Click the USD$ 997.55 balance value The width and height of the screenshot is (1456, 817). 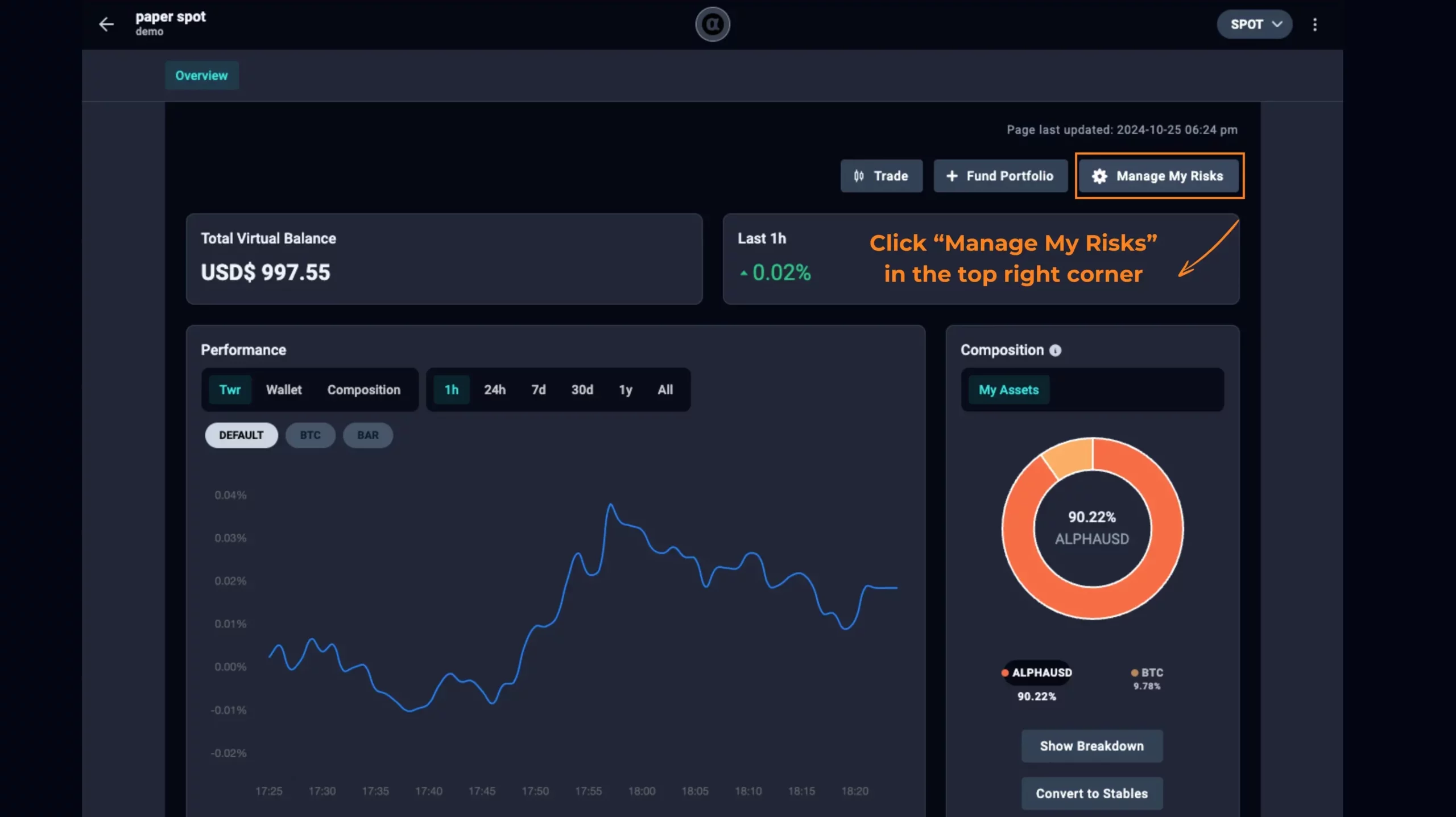click(265, 273)
